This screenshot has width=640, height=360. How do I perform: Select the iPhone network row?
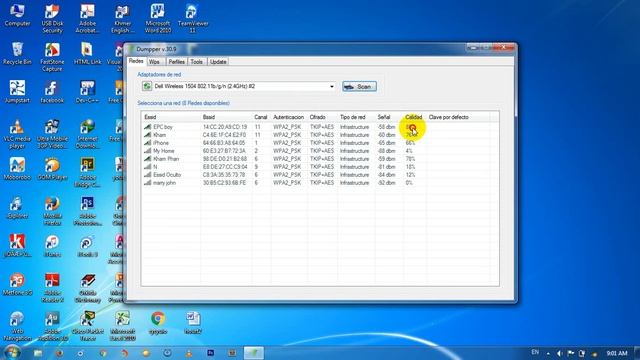[x=320, y=143]
